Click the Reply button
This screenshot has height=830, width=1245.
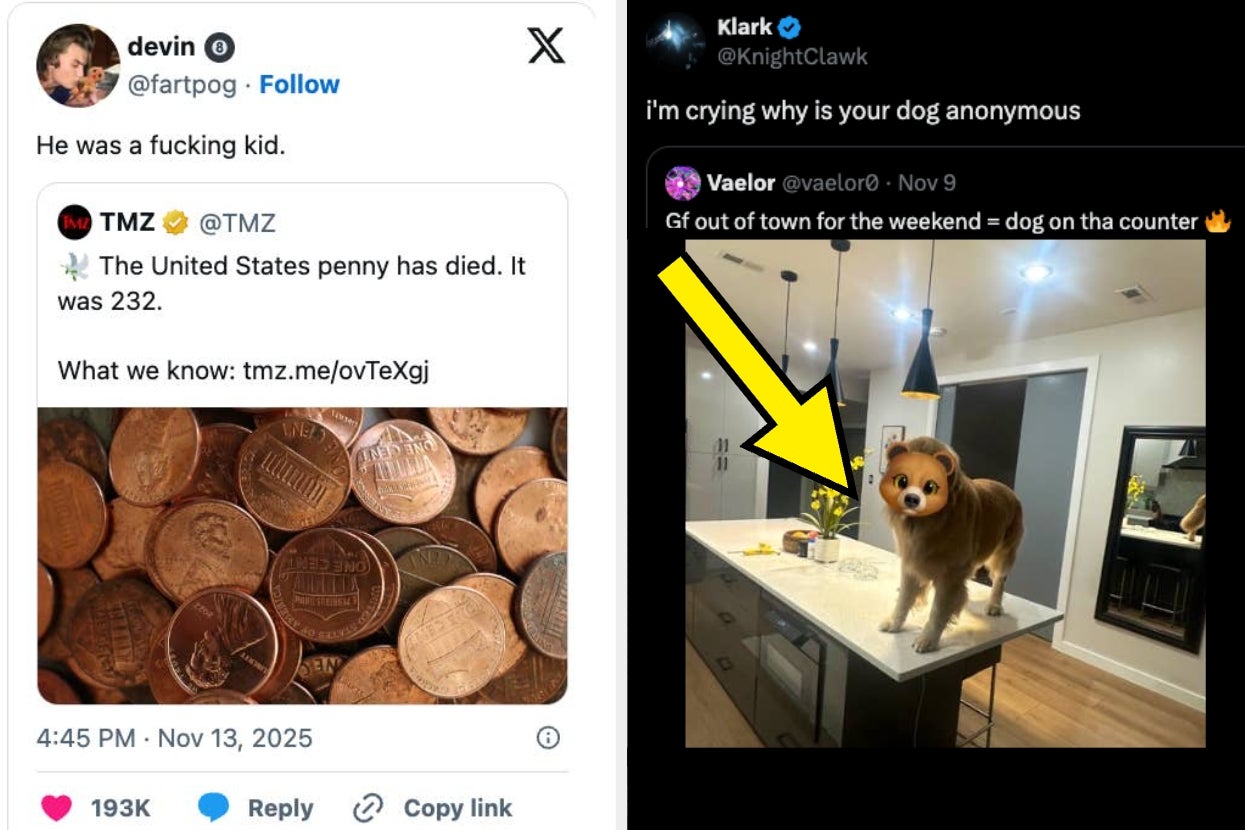tap(280, 808)
